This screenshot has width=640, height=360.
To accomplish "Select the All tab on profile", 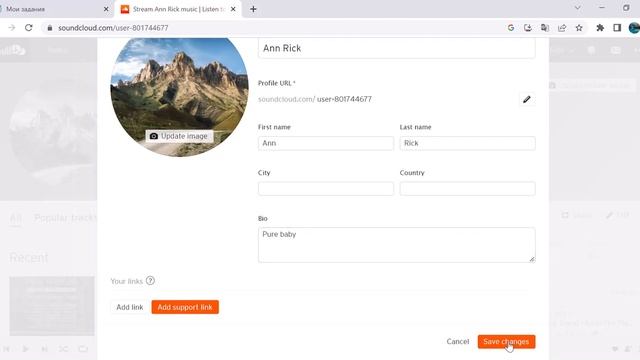I will (x=16, y=218).
